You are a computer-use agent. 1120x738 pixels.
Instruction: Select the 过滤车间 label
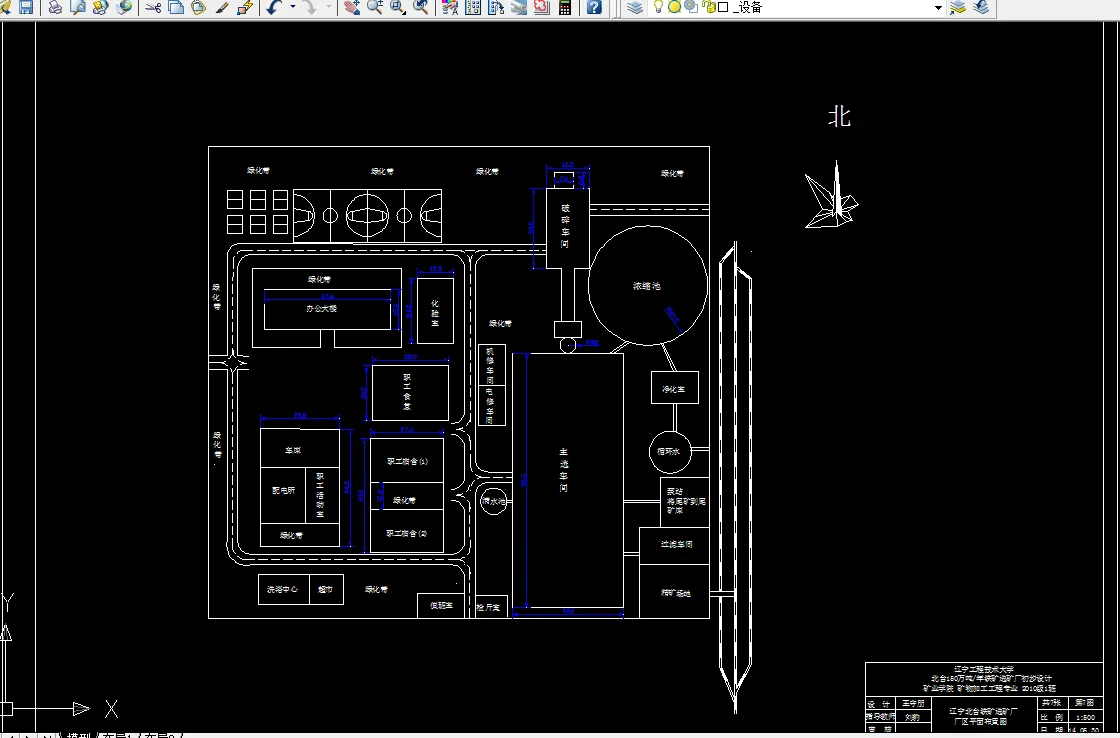click(x=676, y=544)
